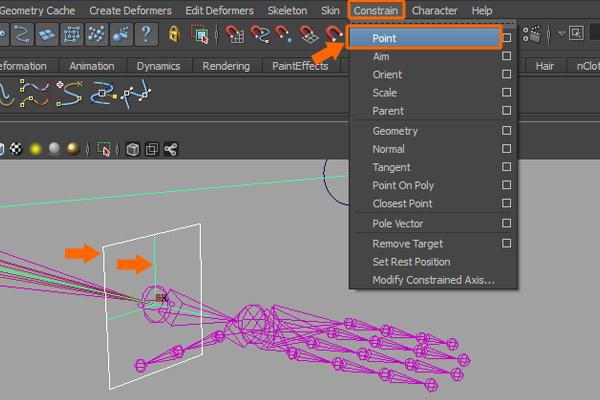This screenshot has height=400, width=600.
Task: Switch to the Dynamics shelf tab
Action: click(x=158, y=66)
